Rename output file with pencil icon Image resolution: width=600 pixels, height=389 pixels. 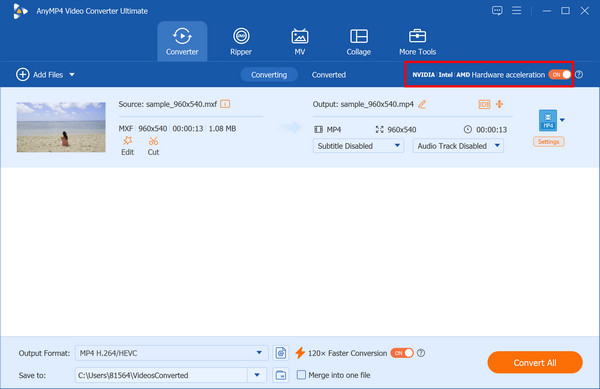pyautogui.click(x=422, y=104)
